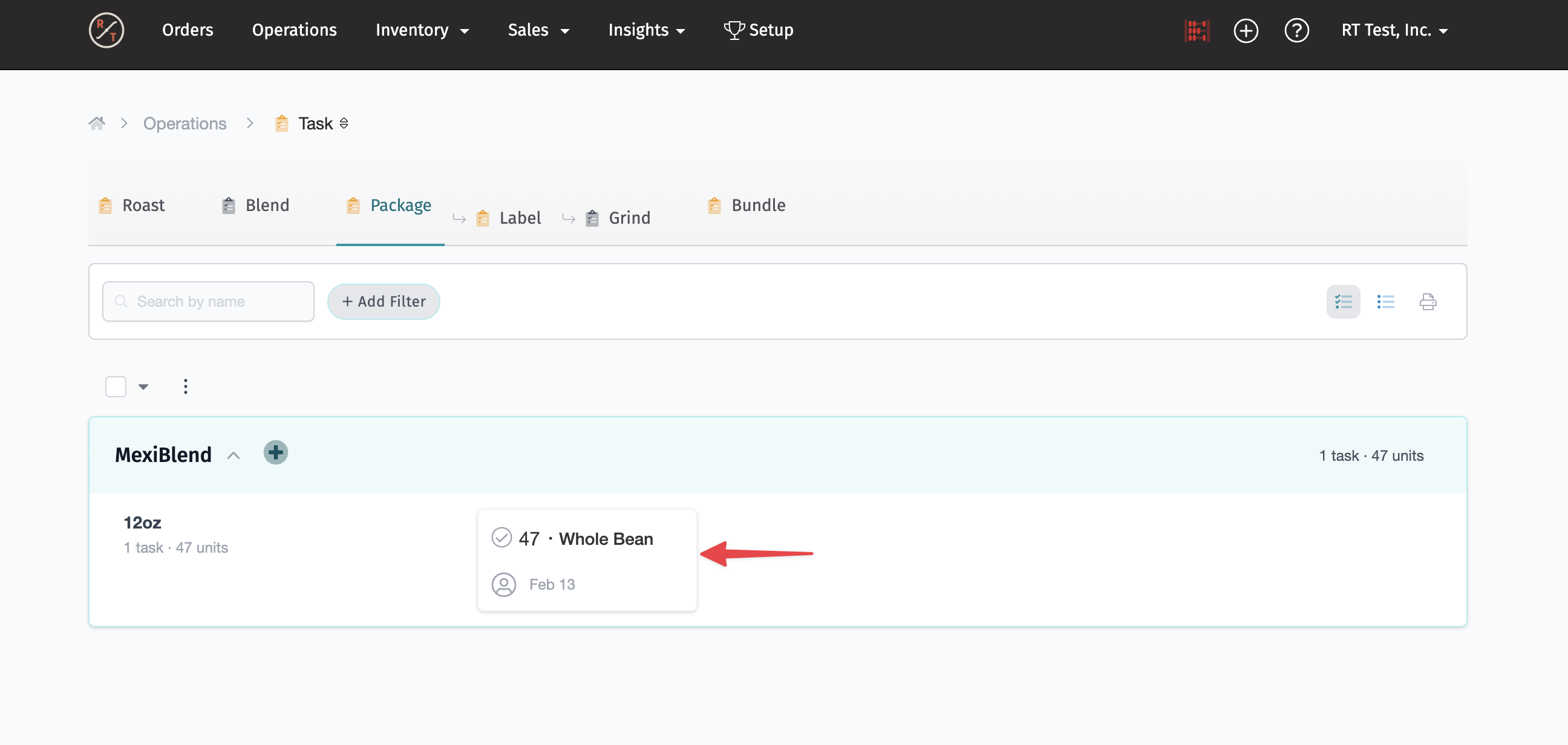Switch to checklist task view icon
Viewport: 1568px width, 745px height.
1343,301
